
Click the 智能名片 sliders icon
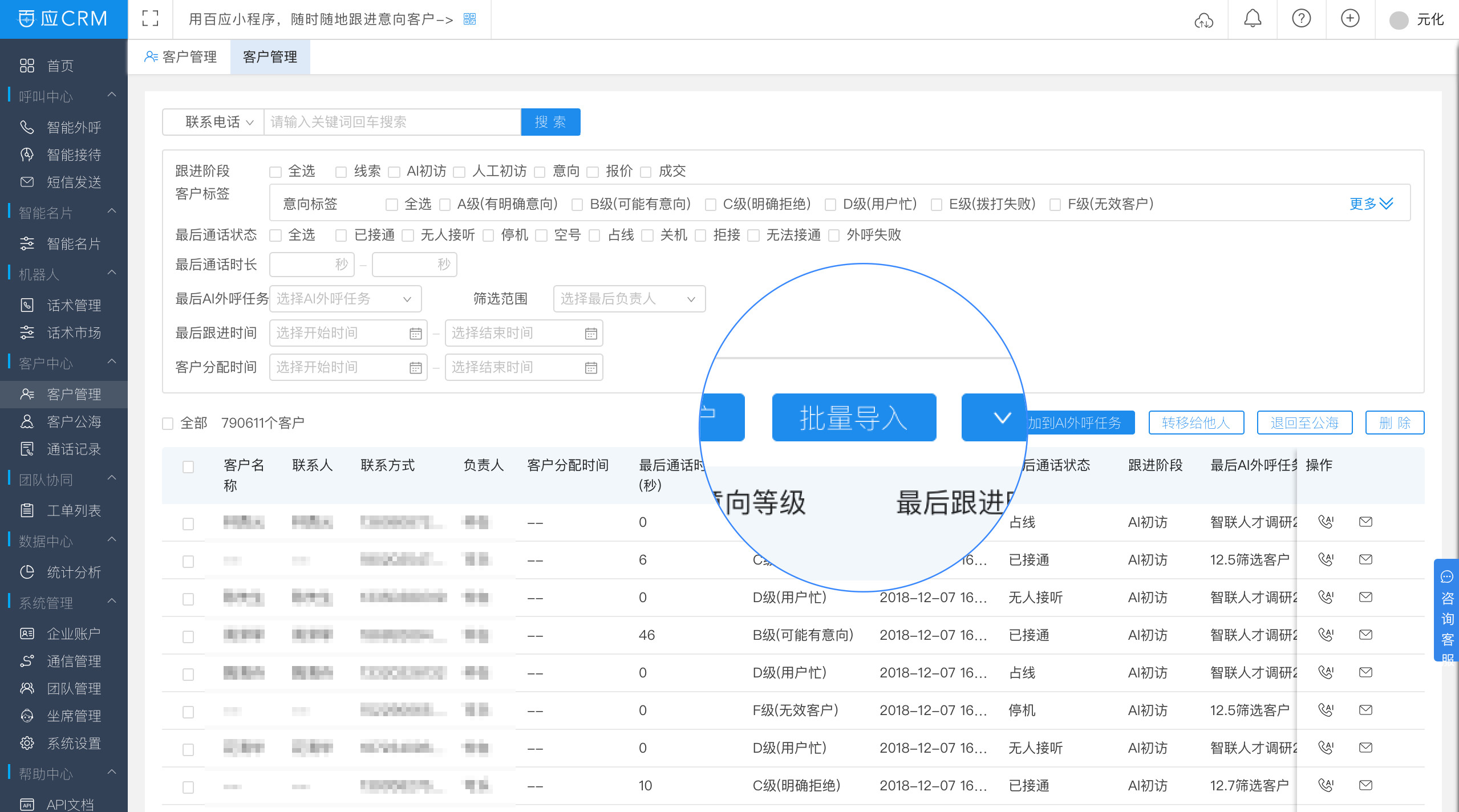(27, 243)
